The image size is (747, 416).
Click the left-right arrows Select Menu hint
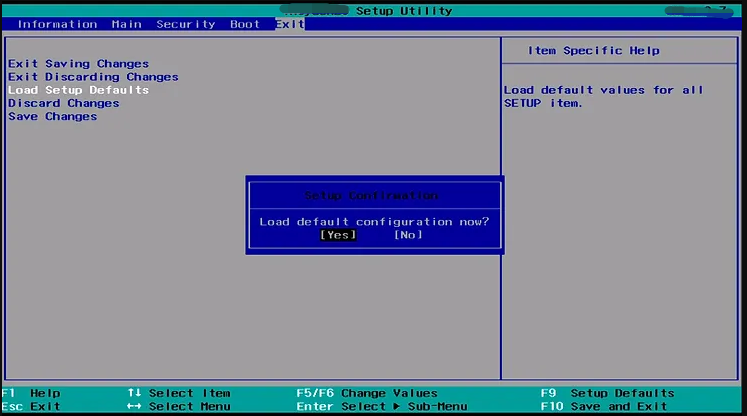click(x=179, y=407)
